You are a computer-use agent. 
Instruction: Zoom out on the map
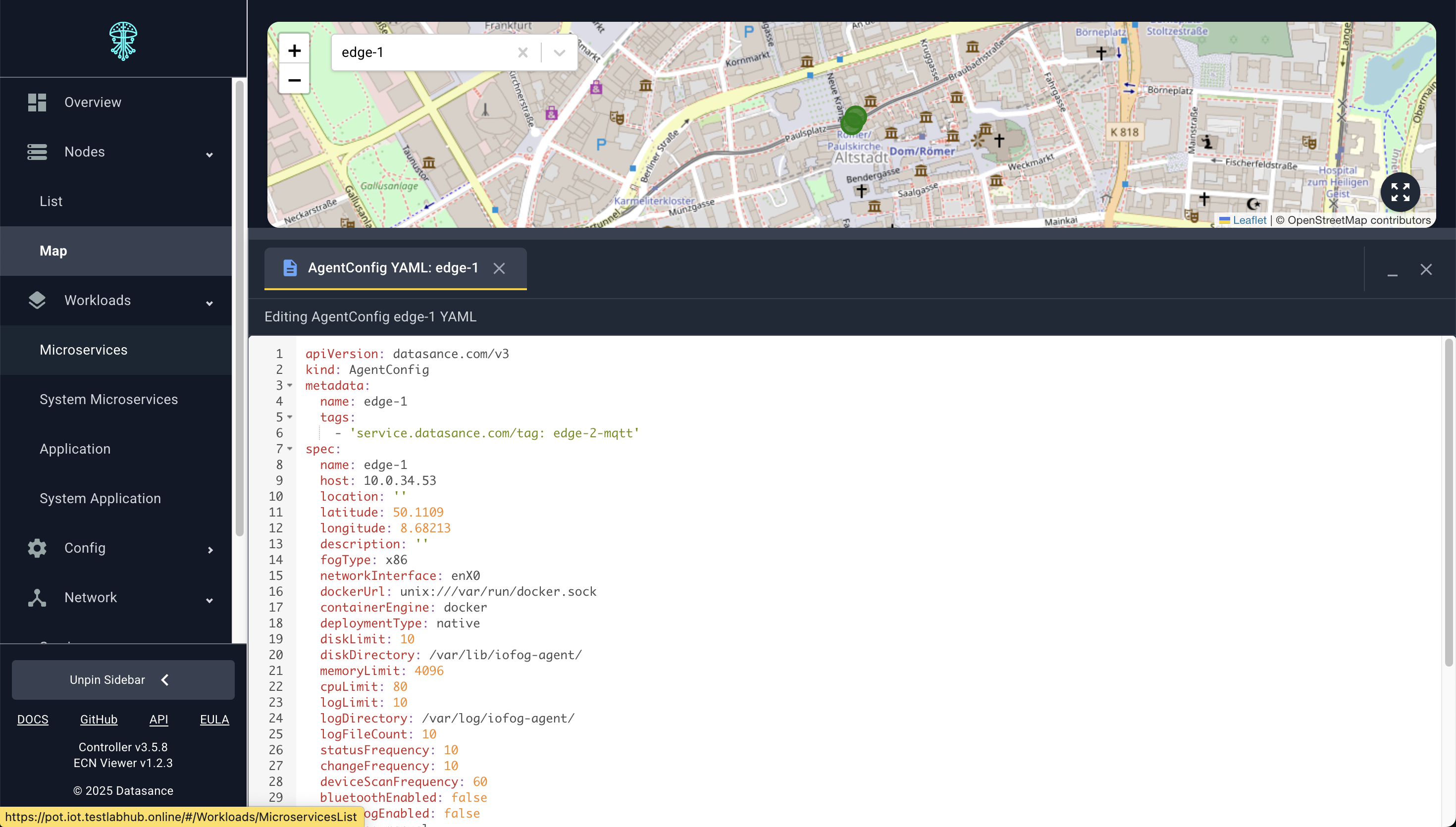pos(294,80)
